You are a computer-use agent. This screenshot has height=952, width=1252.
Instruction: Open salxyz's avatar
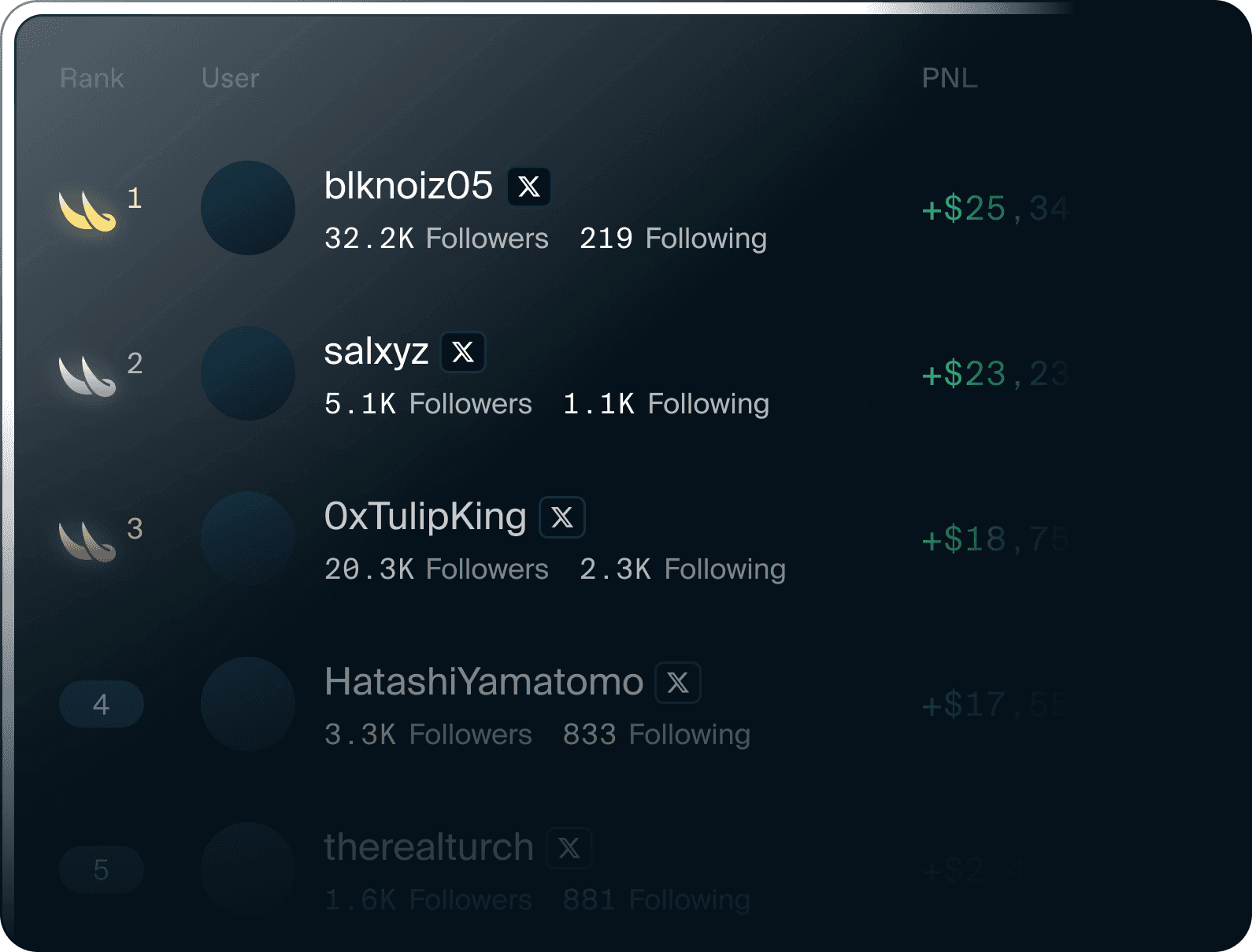click(x=248, y=373)
